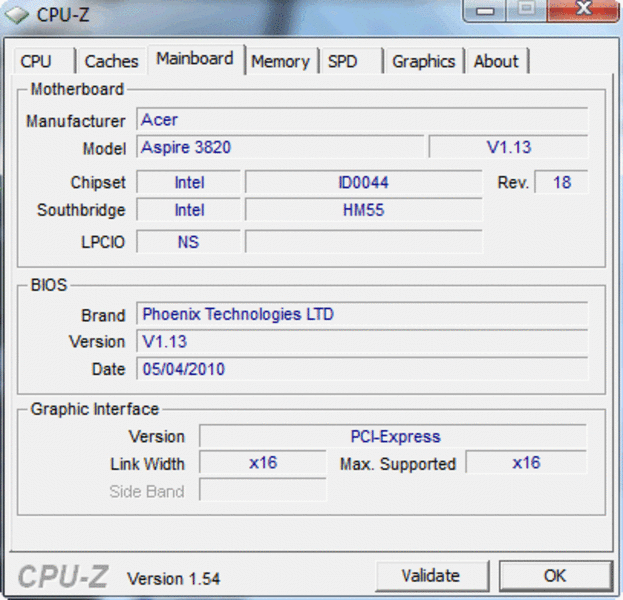Select the chipset ID0044 field
The height and width of the screenshot is (600, 623).
pyautogui.click(x=364, y=182)
